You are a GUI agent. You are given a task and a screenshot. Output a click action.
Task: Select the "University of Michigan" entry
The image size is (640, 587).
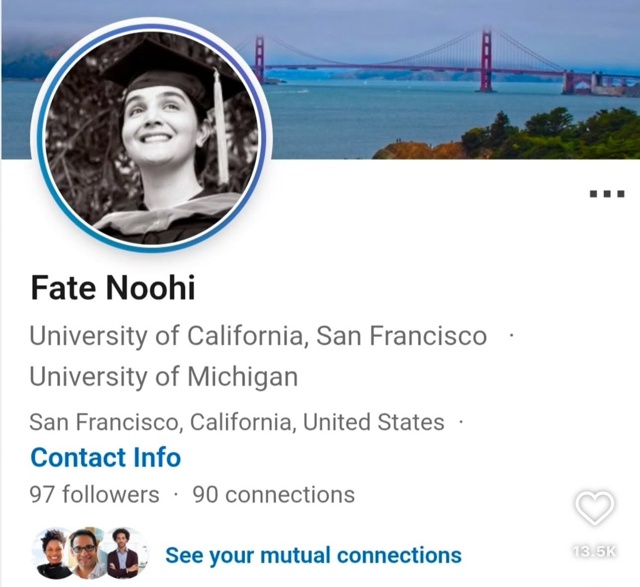pos(163,377)
